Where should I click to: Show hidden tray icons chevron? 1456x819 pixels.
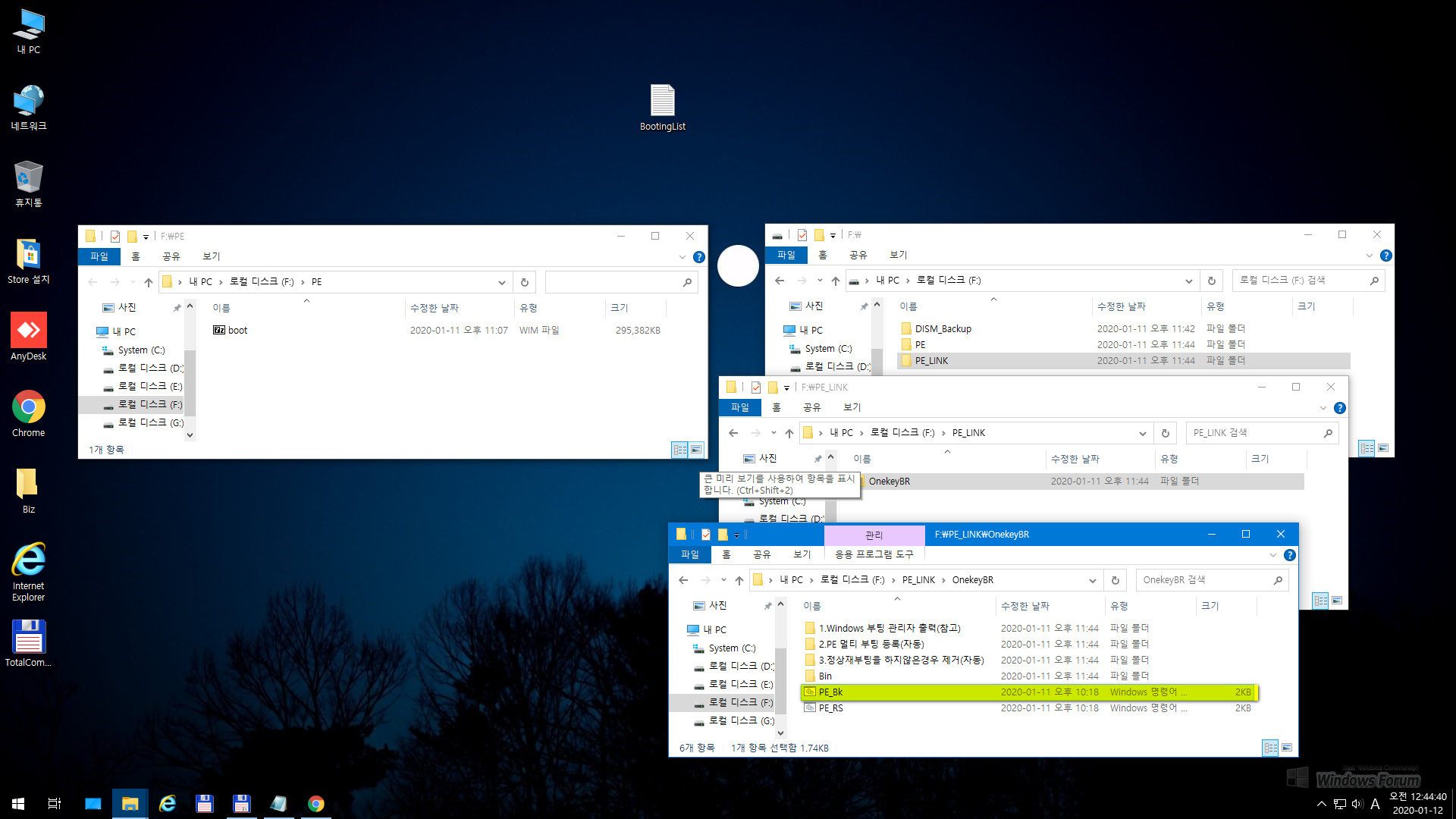(1322, 804)
